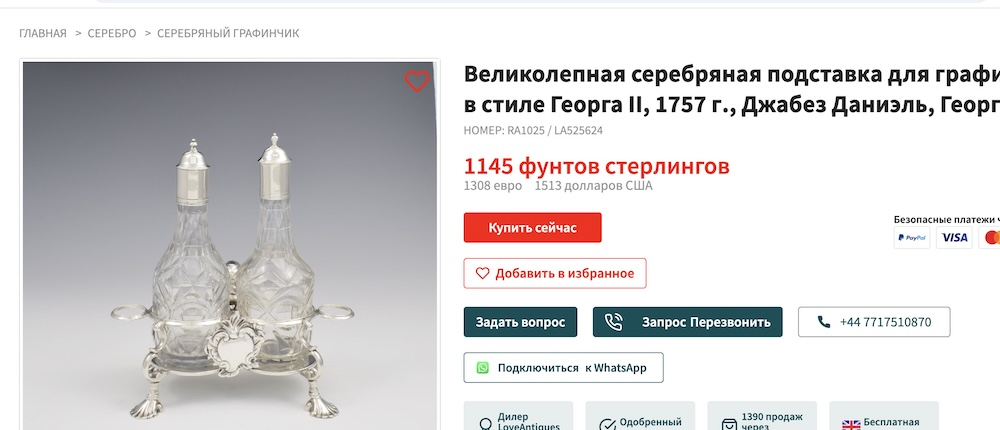Screen dimensions: 1000x430
Task: Click the shopping bag sales icon
Action: pyautogui.click(x=729, y=424)
